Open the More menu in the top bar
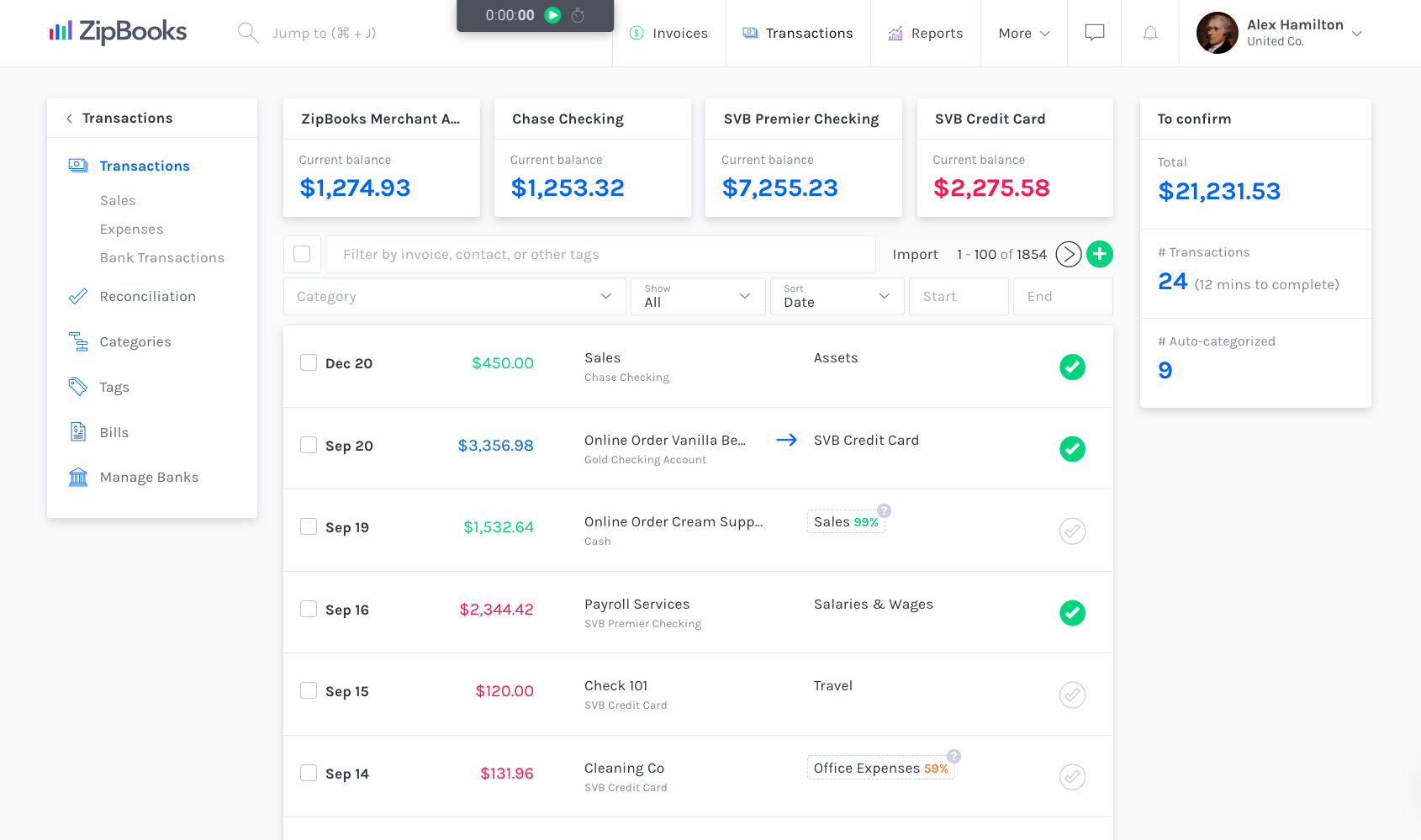The image size is (1421, 840). [1023, 33]
